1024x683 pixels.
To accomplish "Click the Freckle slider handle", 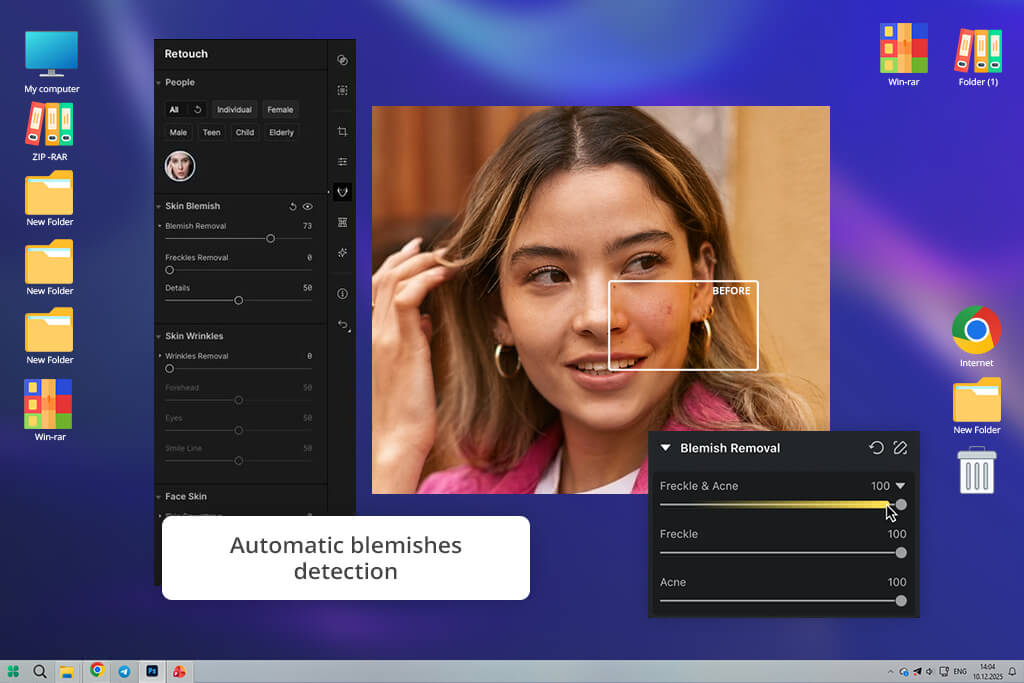I will [901, 553].
